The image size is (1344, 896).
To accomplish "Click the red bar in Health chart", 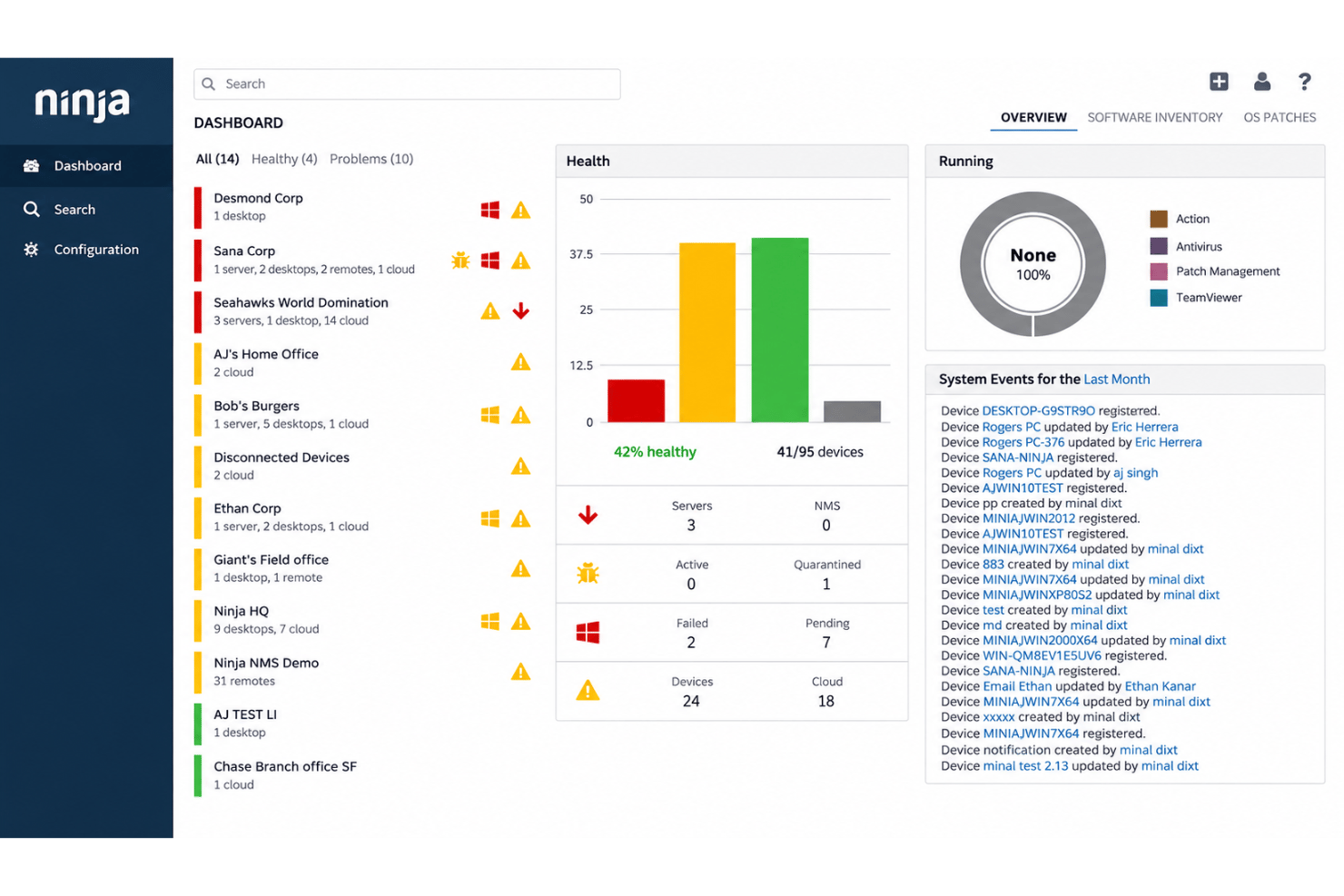I will (636, 400).
